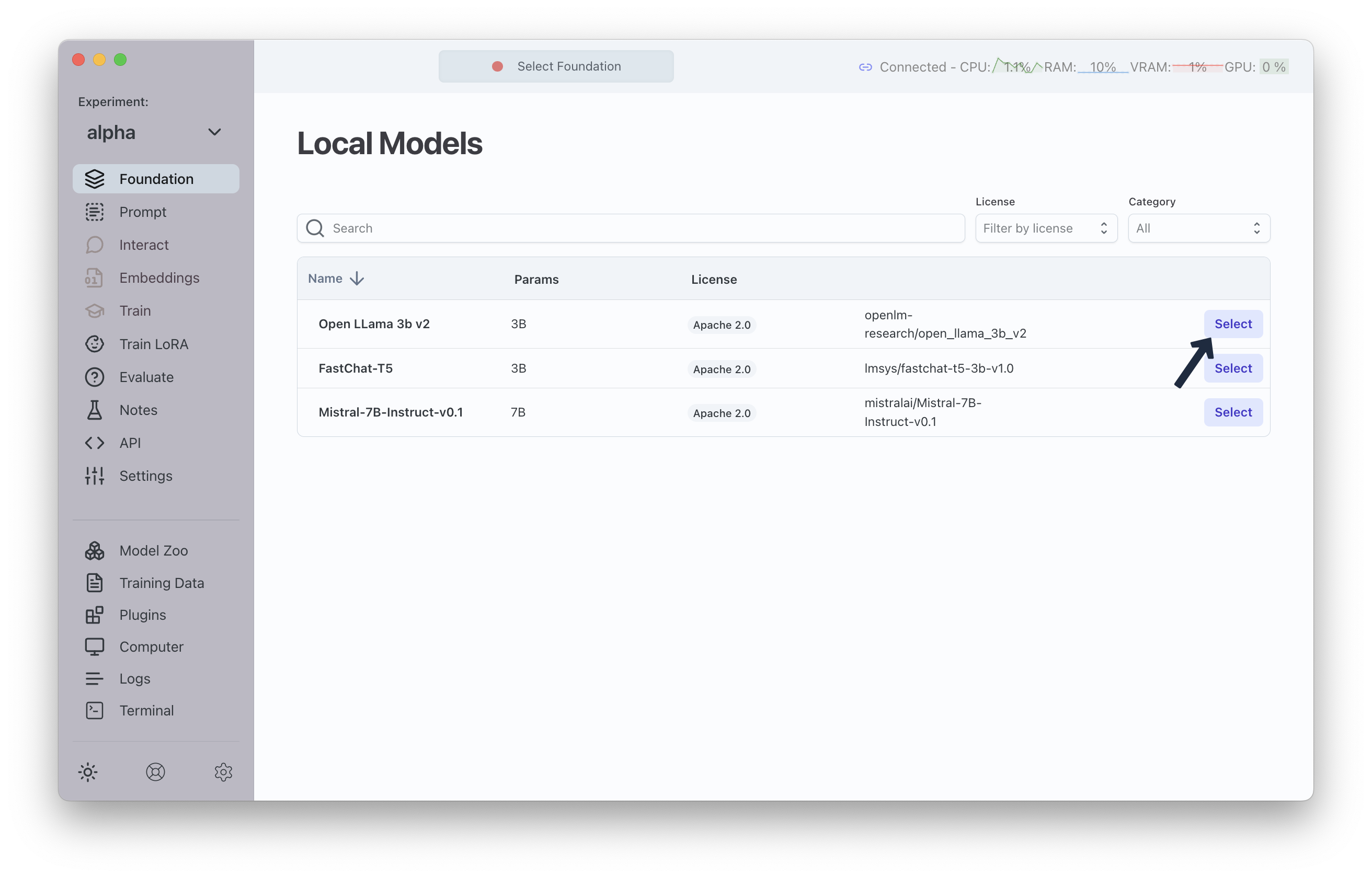The width and height of the screenshot is (1372, 878).
Task: Expand the Experiment alpha dropdown
Action: coord(155,132)
